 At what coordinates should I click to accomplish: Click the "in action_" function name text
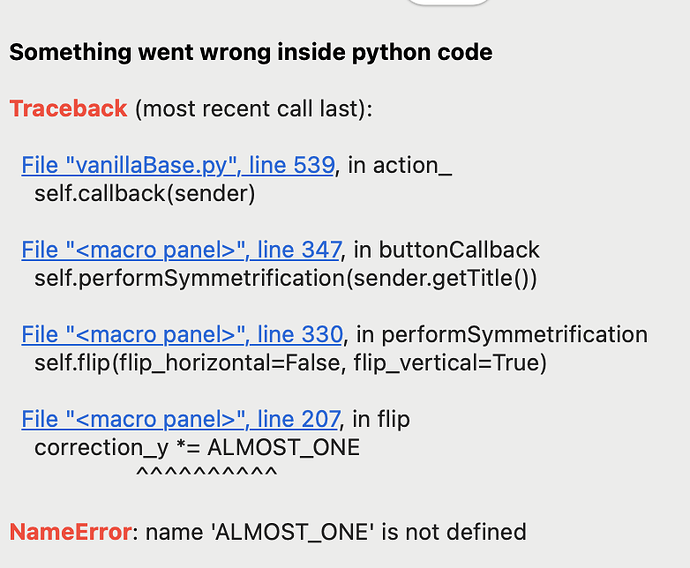click(x=400, y=165)
